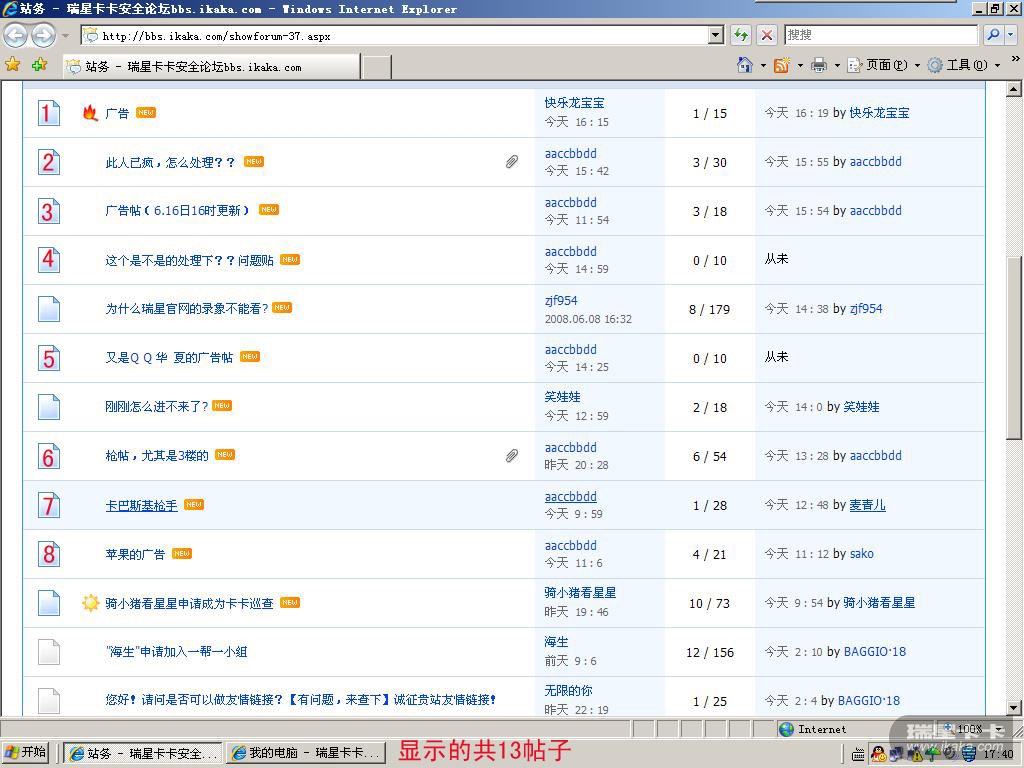Viewport: 1024px width, 768px height.
Task: Open thread 此人已疯,怎么处理??
Action: click(170, 162)
